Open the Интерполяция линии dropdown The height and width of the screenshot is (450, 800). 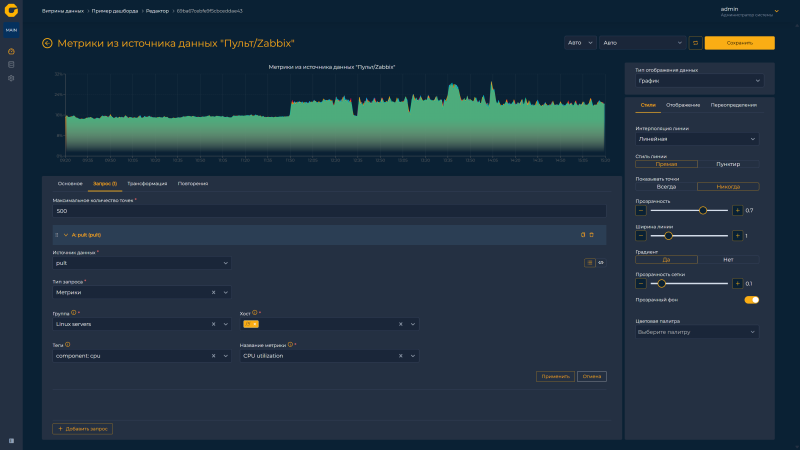697,139
